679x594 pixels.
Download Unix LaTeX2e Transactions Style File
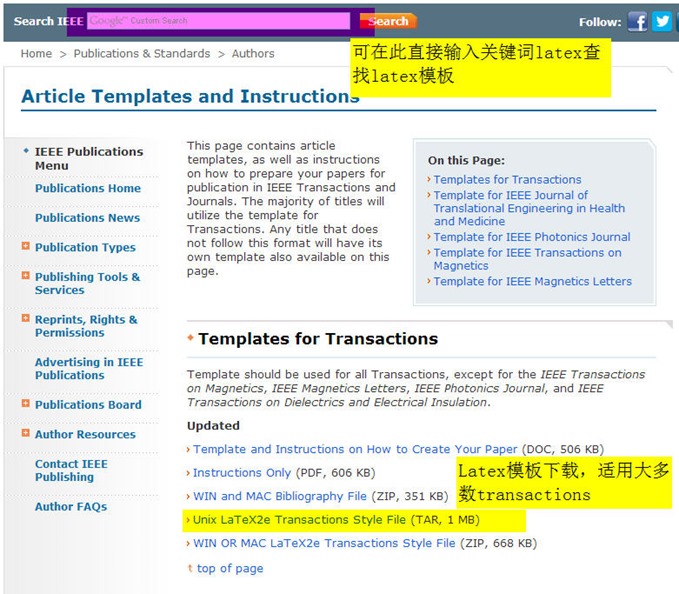point(299,520)
